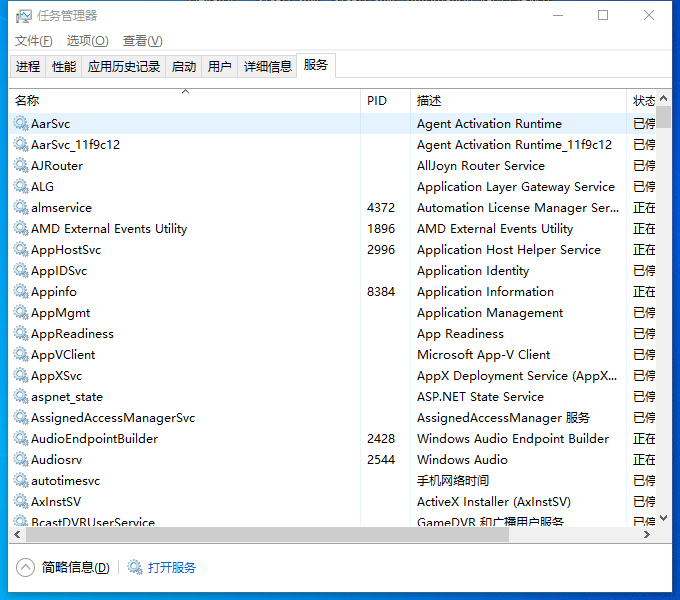Image resolution: width=680 pixels, height=600 pixels.
Task: Click the Task Manager title bar icon
Action: pos(23,16)
